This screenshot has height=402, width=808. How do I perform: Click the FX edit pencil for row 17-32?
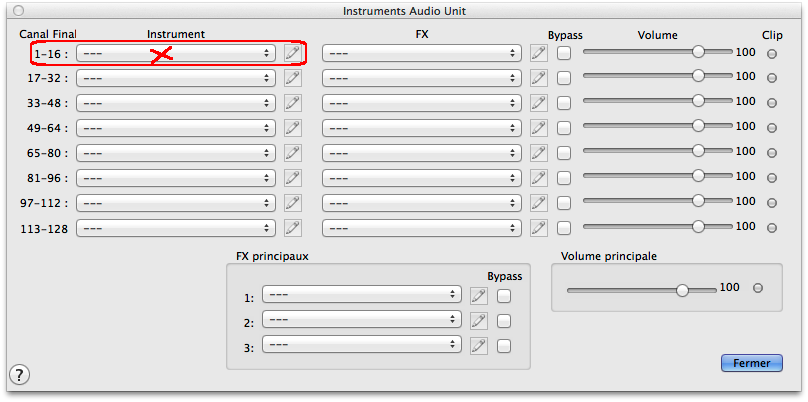[539, 78]
